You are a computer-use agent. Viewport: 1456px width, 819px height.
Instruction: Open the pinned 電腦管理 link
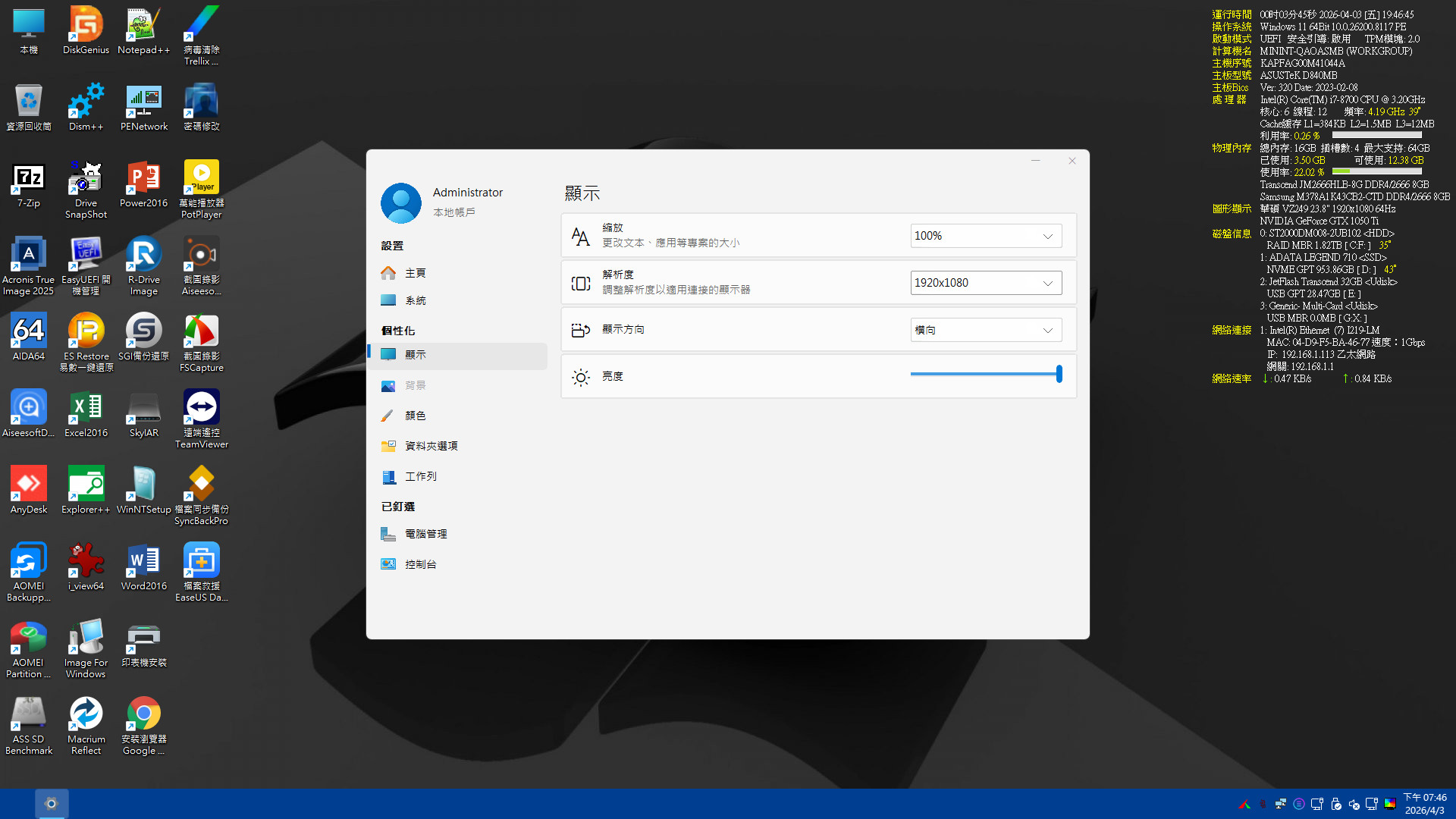(425, 534)
